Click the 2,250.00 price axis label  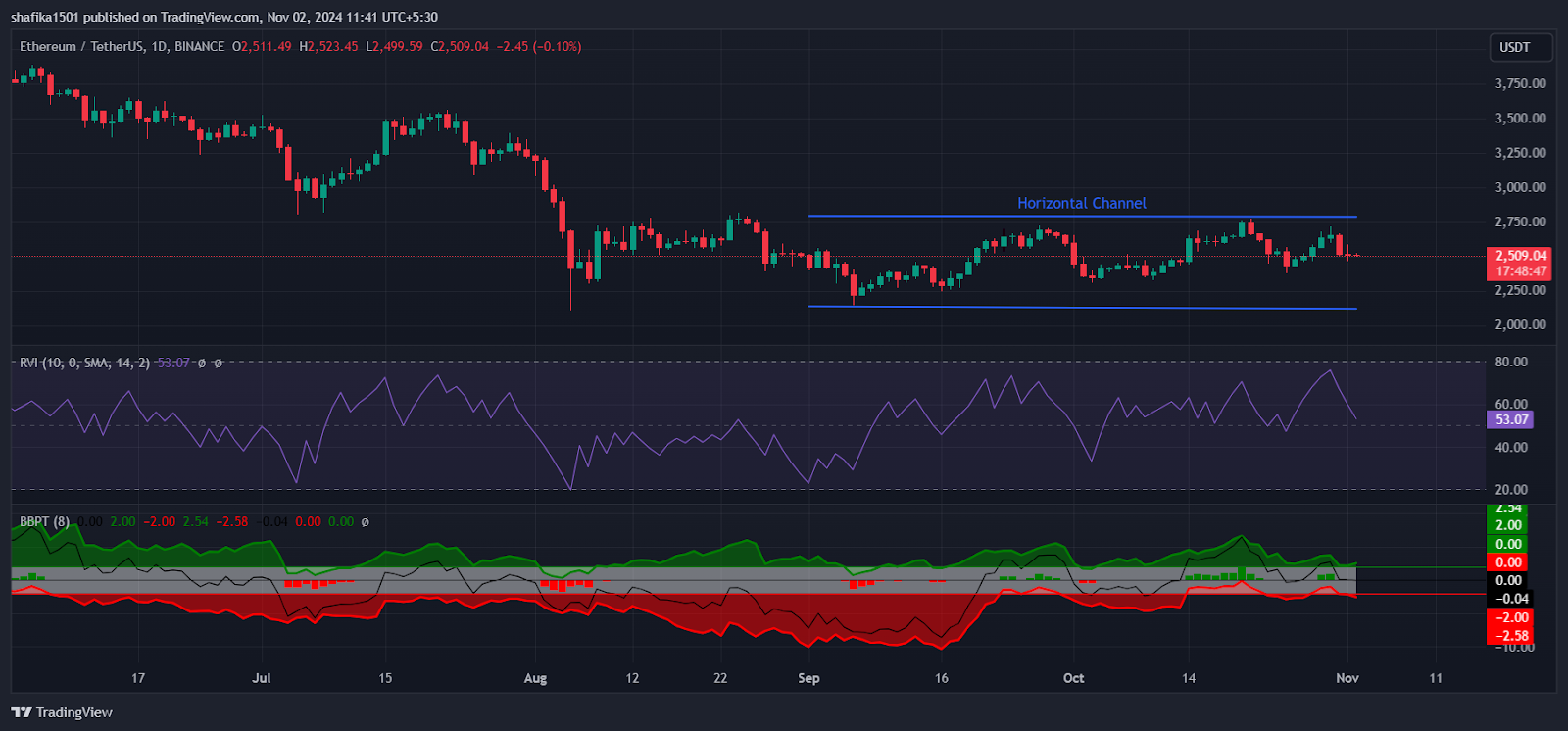tap(1520, 290)
